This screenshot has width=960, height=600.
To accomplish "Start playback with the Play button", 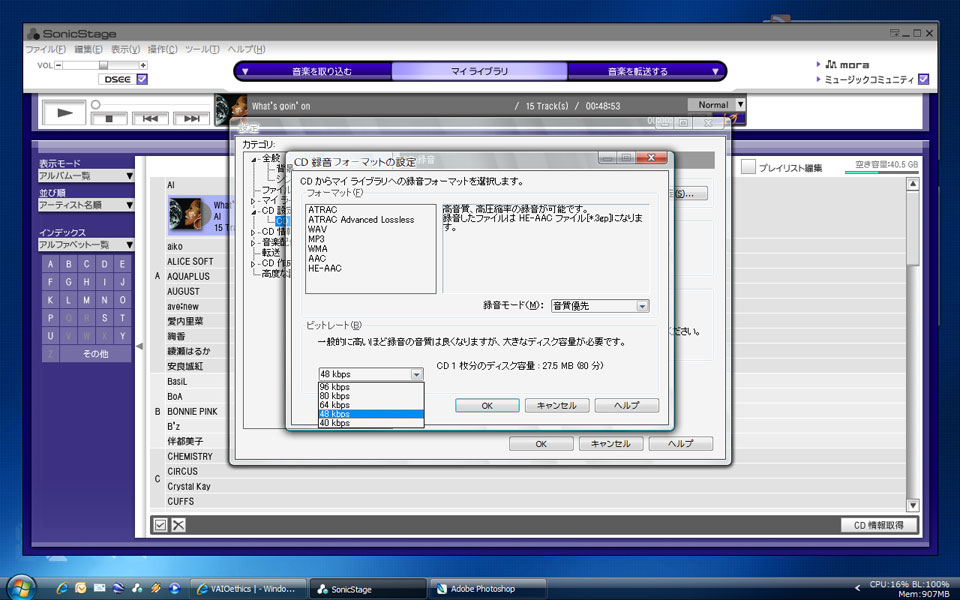I will [64, 113].
